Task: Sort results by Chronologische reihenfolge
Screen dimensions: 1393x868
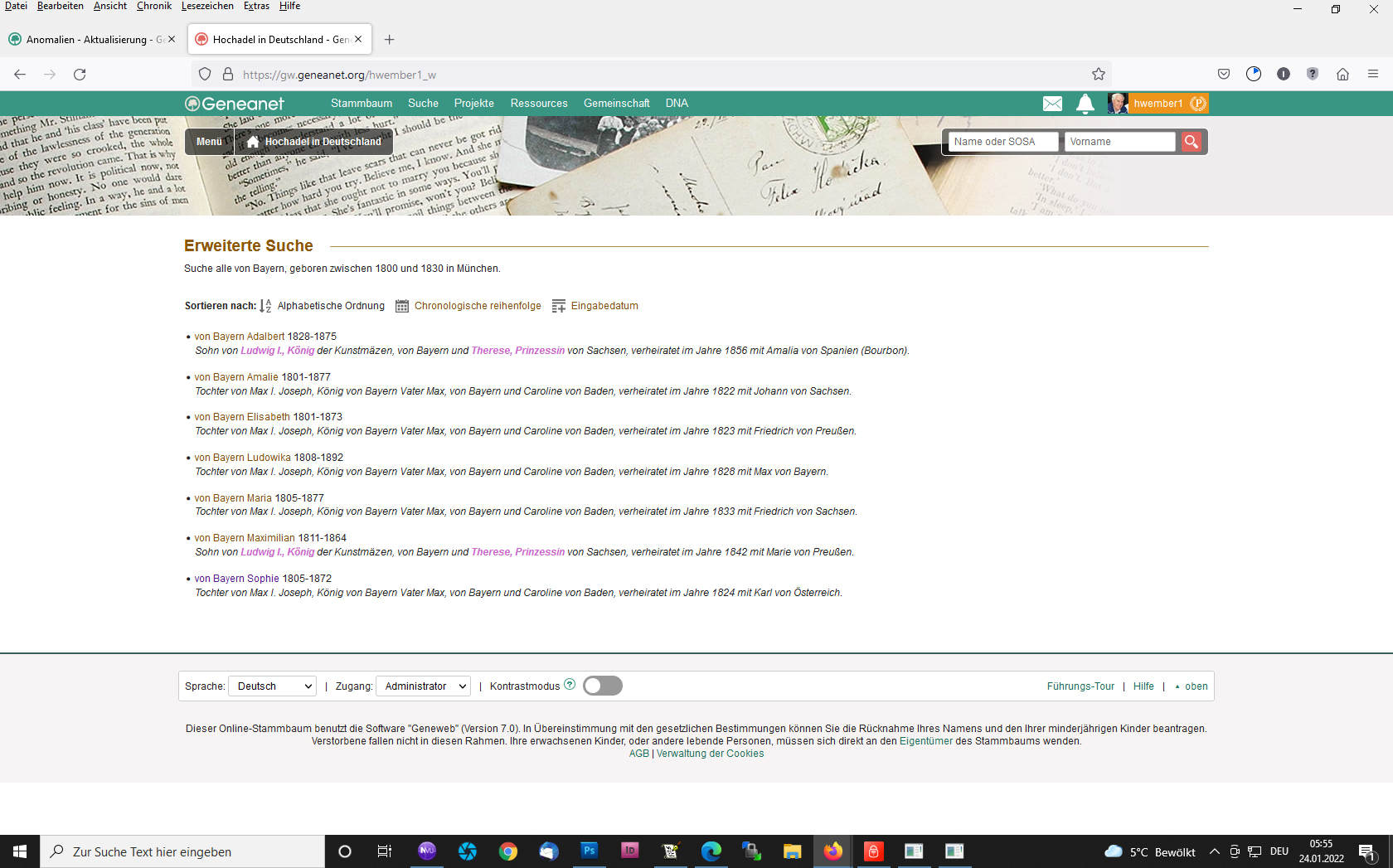Action: [x=478, y=306]
